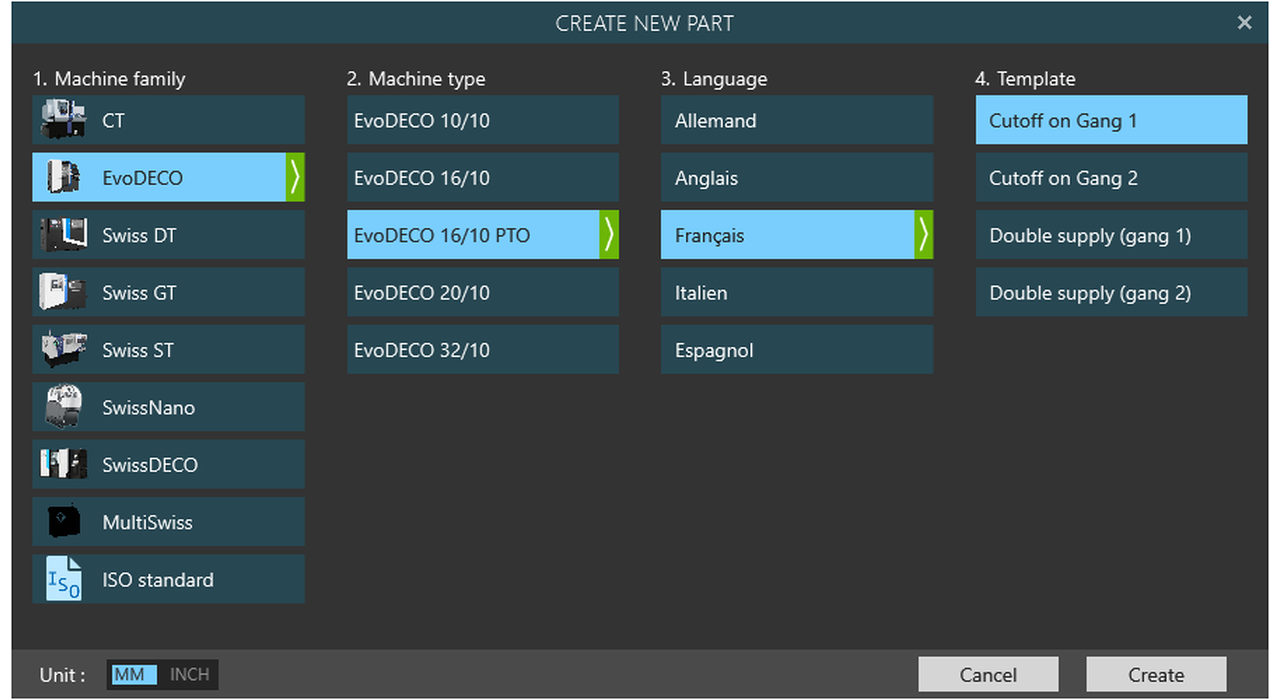The width and height of the screenshot is (1280, 700).
Task: Select Cutoff on Gang 2 template
Action: point(1111,178)
